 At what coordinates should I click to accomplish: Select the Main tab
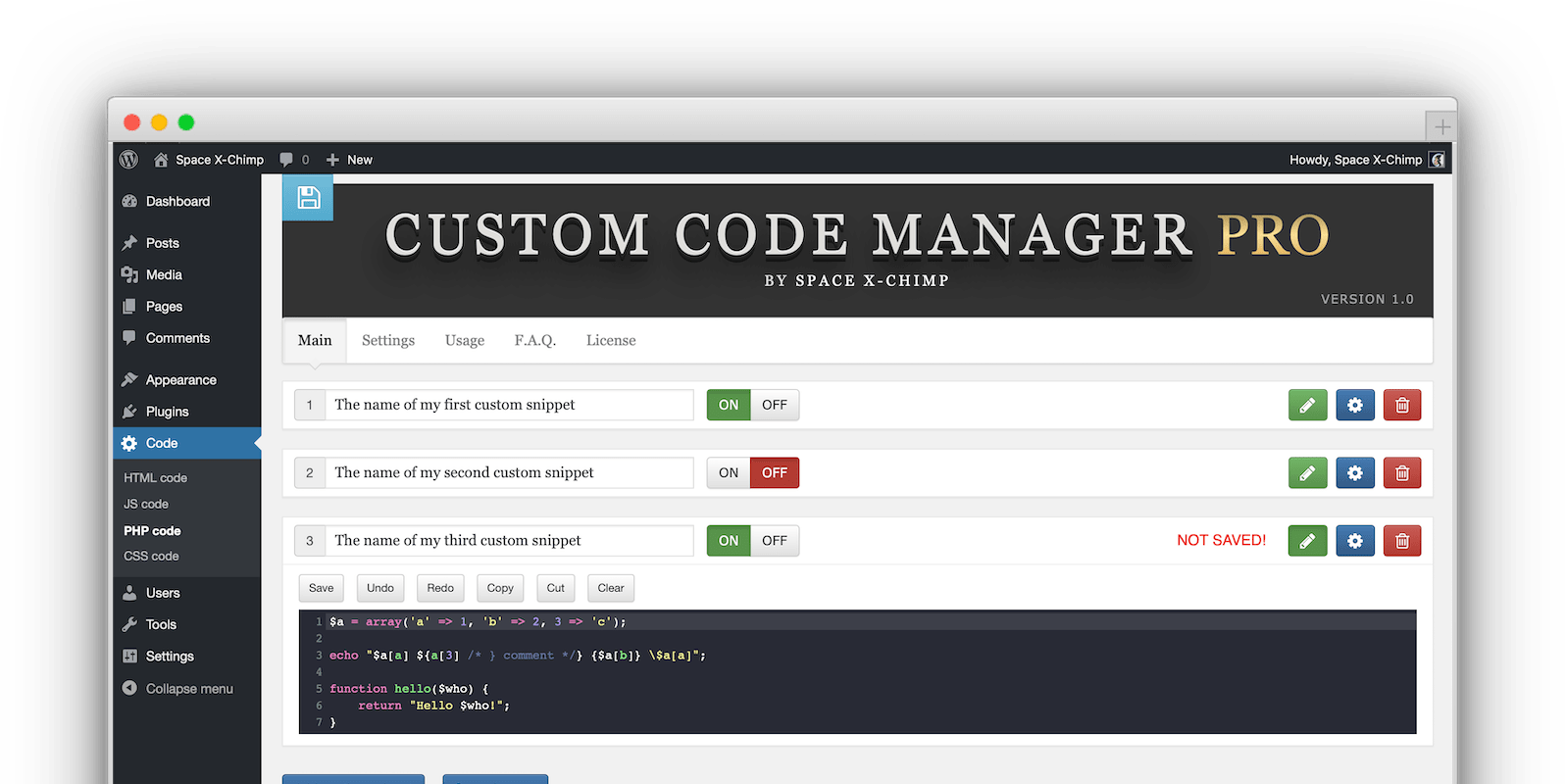click(x=315, y=340)
